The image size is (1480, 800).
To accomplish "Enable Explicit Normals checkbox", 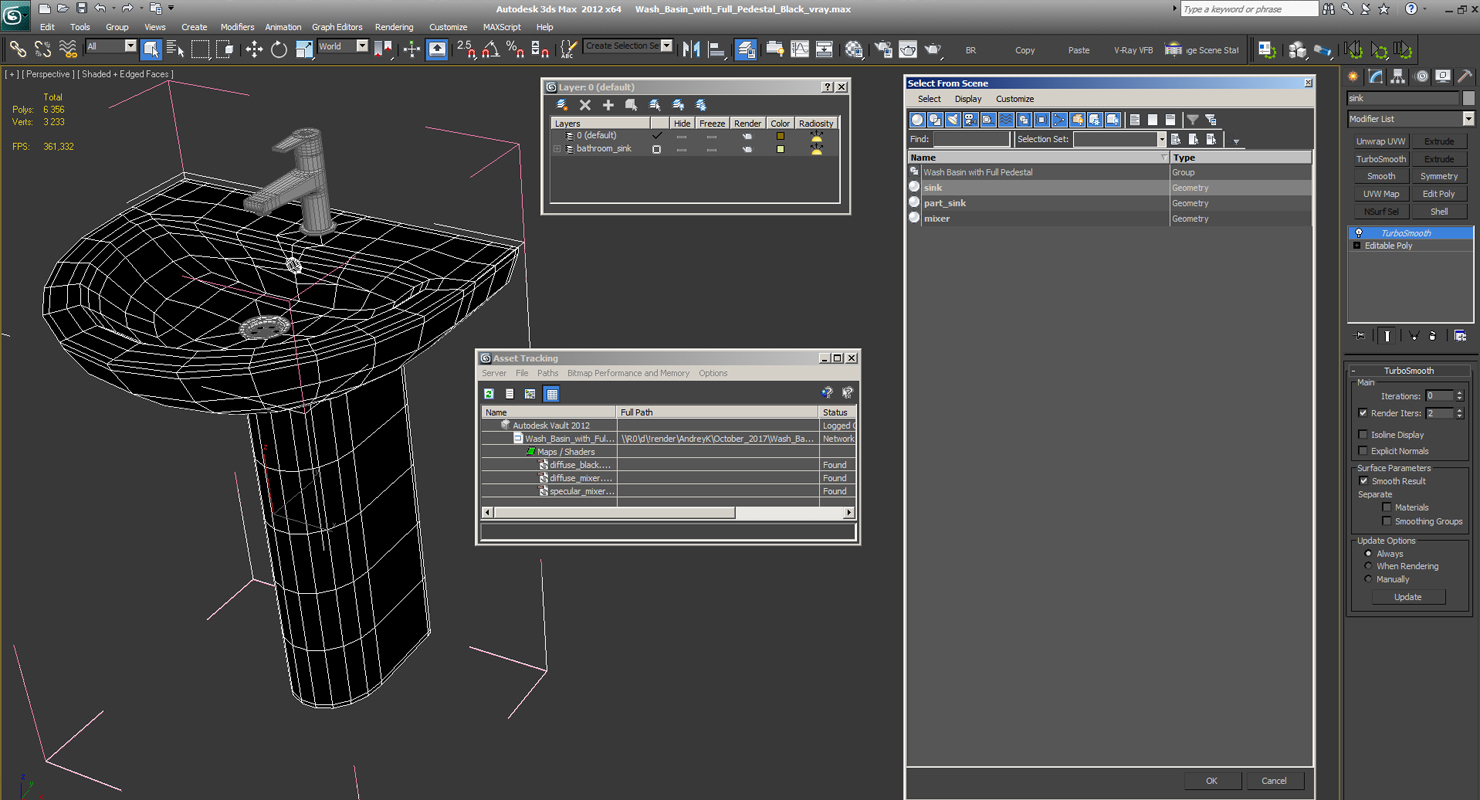I will [x=1363, y=451].
